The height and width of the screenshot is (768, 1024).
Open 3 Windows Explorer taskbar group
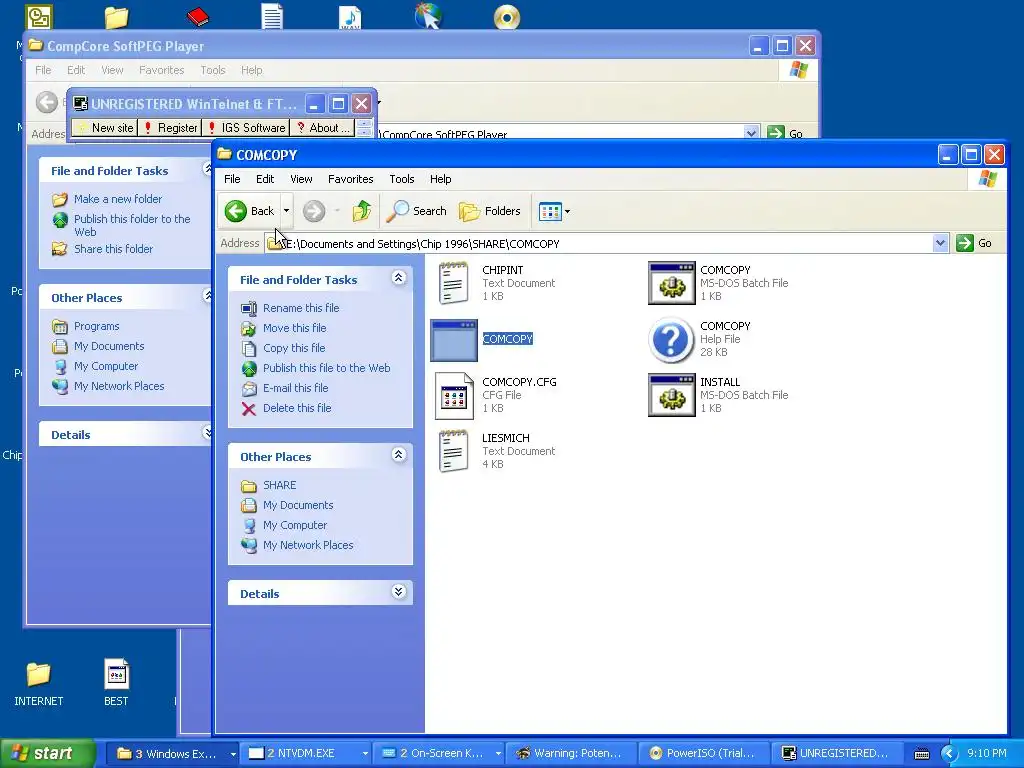[174, 754]
